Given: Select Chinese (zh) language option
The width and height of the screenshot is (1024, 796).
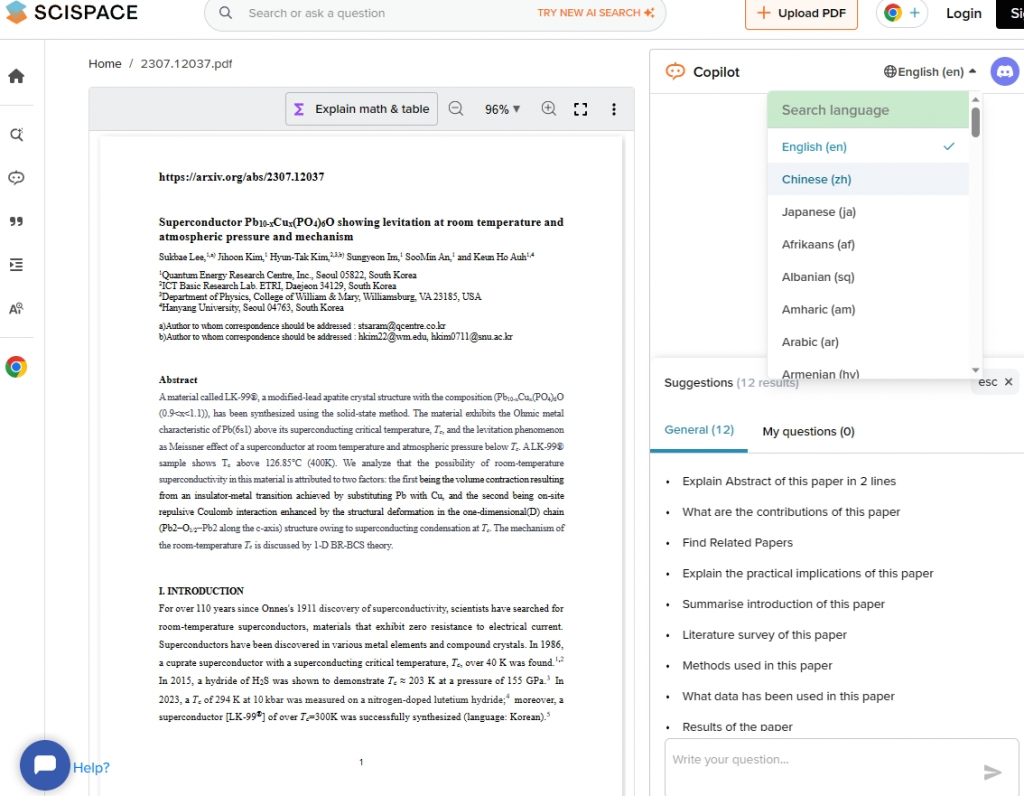Looking at the screenshot, I should click(x=868, y=180).
